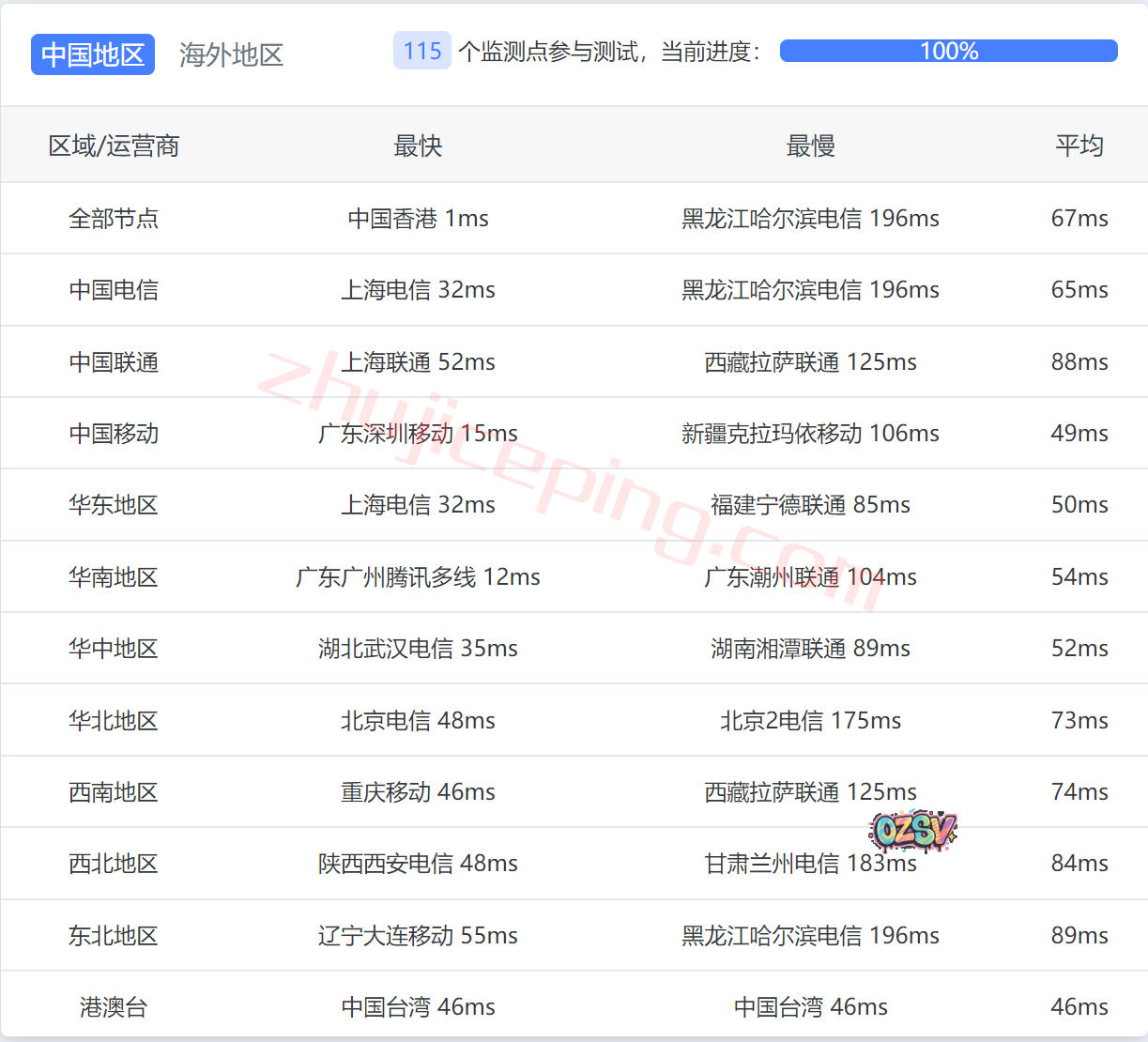Viewport: 1148px width, 1042px height.
Task: Click the 115 monitoring points badge
Action: (x=422, y=51)
